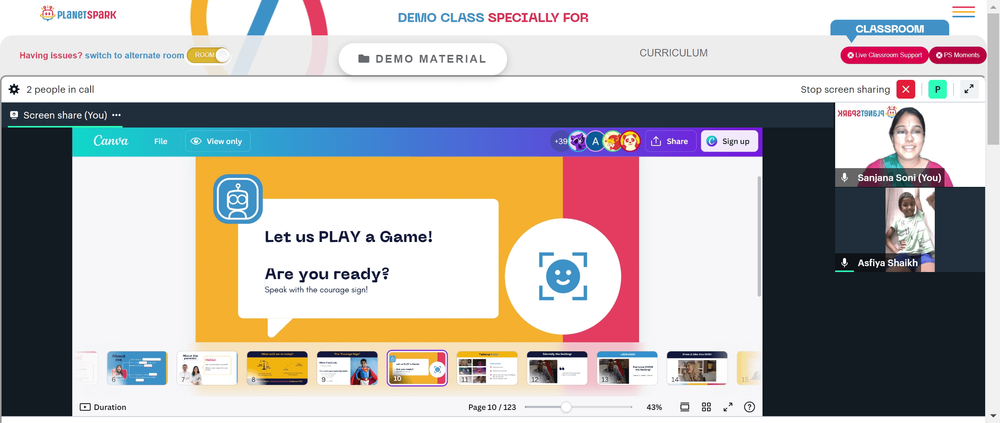Stop screen sharing with red X button

pos(906,89)
